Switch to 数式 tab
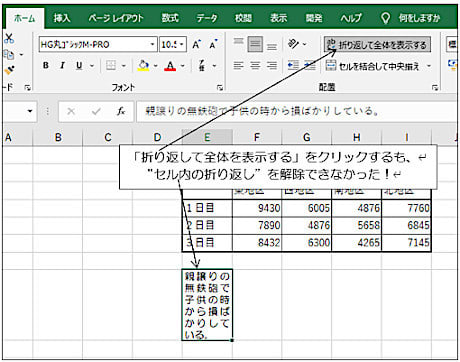Screen dimensions: 460x362 pyautogui.click(x=170, y=18)
